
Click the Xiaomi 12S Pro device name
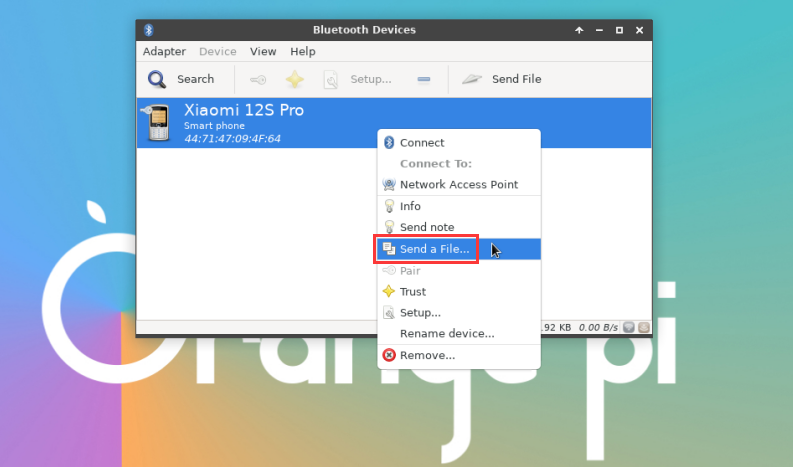pyautogui.click(x=244, y=110)
